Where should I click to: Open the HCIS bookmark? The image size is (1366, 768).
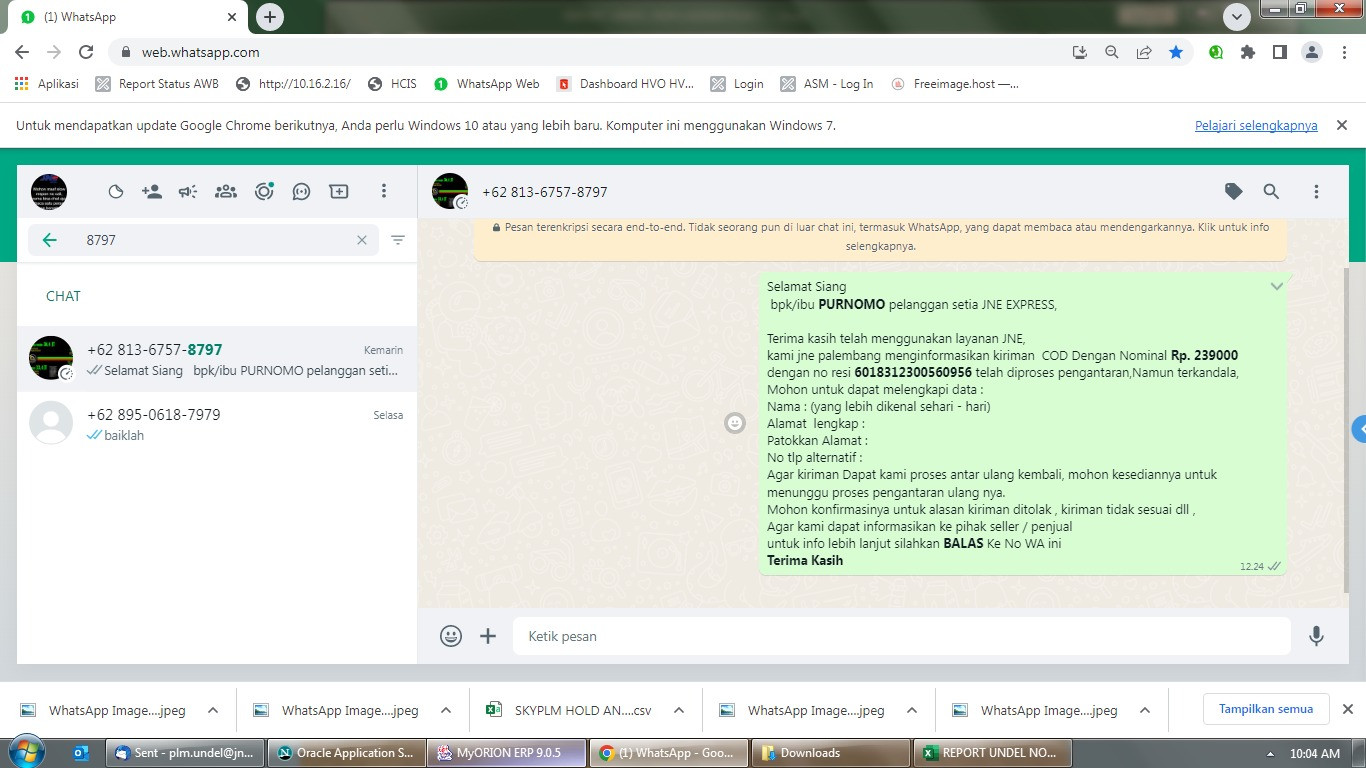(x=392, y=84)
